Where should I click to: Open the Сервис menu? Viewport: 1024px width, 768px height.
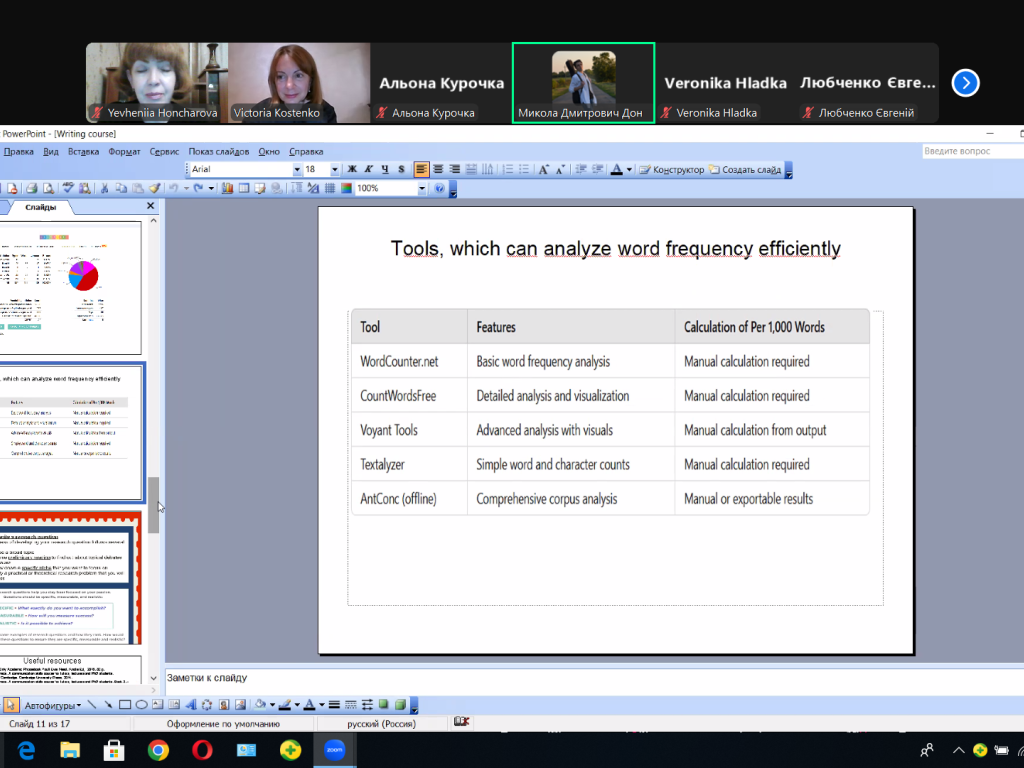point(164,152)
